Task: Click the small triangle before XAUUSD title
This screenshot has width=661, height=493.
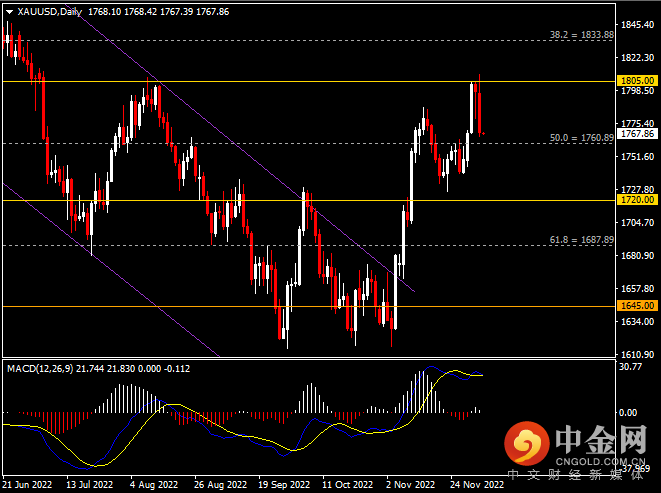Action: point(7,12)
